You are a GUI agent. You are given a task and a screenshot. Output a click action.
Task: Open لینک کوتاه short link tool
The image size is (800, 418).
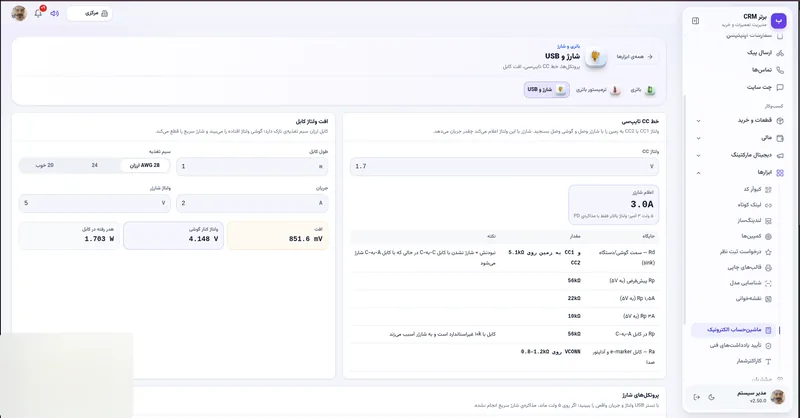click(x=749, y=205)
